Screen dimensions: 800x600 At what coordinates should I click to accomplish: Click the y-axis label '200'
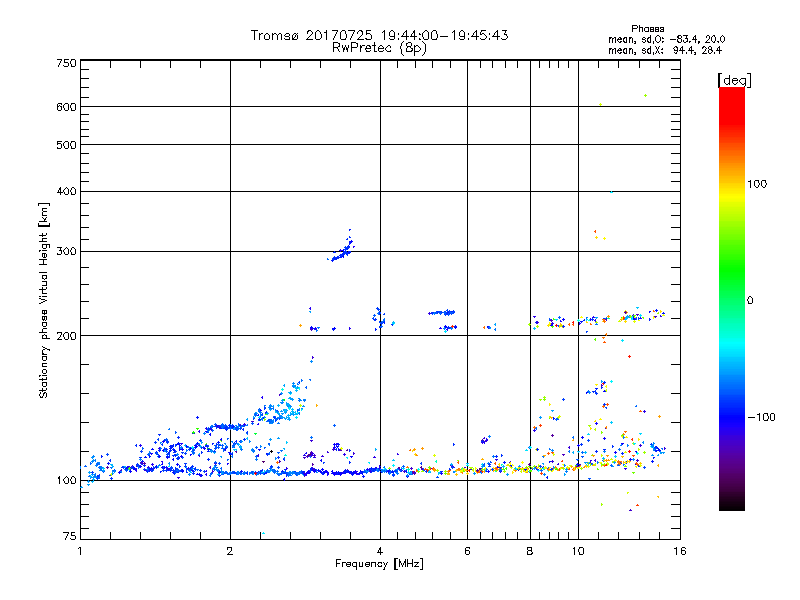(x=66, y=336)
